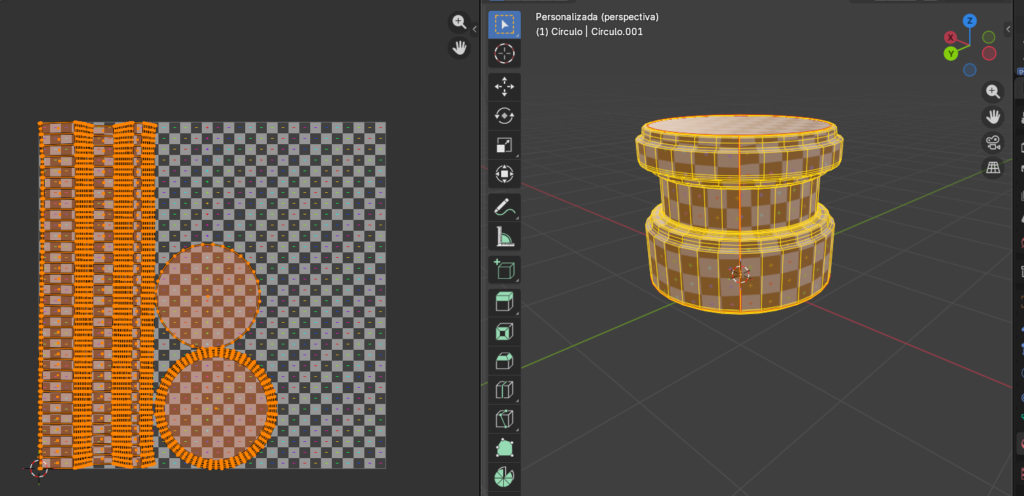The width and height of the screenshot is (1024, 496).
Task: Select the Select Box tool
Action: tap(504, 25)
